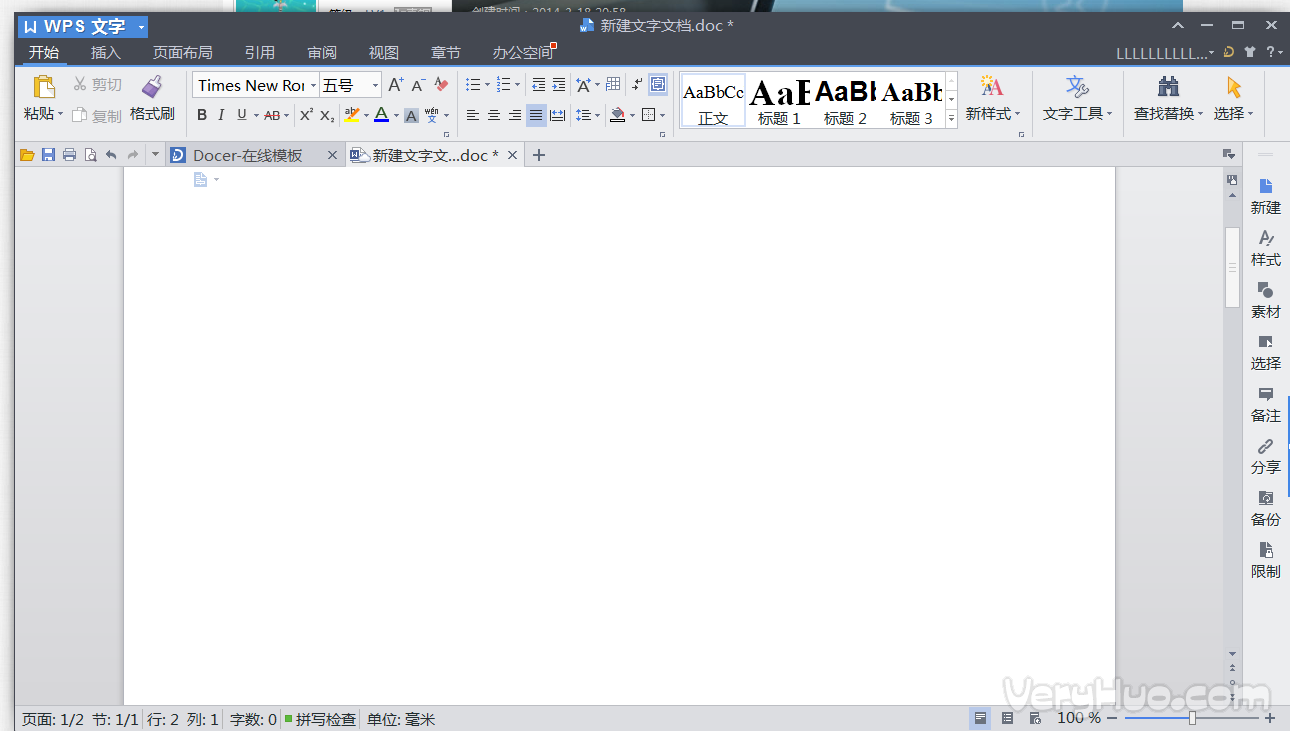The height and width of the screenshot is (731, 1290).
Task: Open a new document tab with plus
Action: click(539, 155)
